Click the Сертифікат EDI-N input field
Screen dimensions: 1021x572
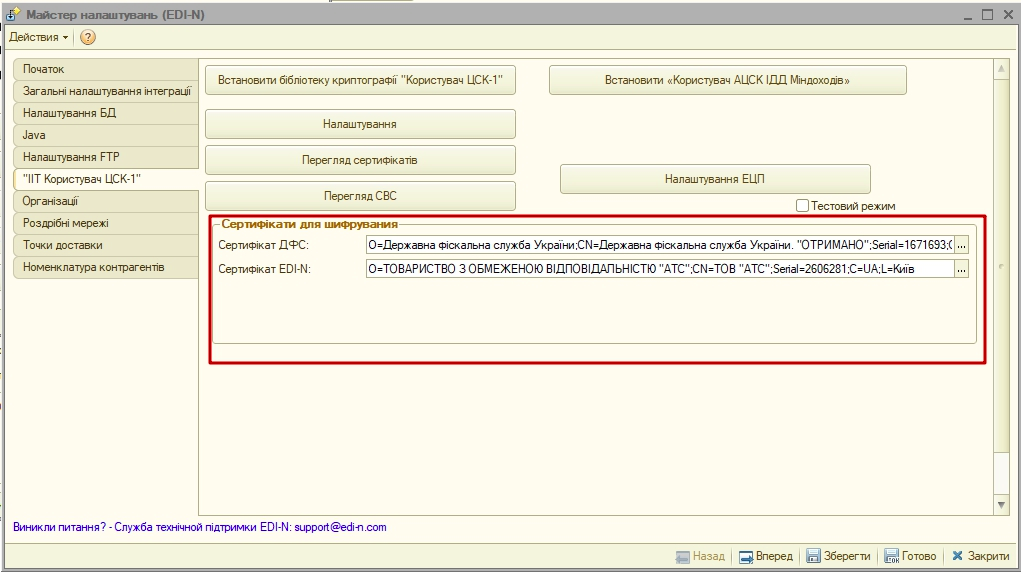coord(660,269)
